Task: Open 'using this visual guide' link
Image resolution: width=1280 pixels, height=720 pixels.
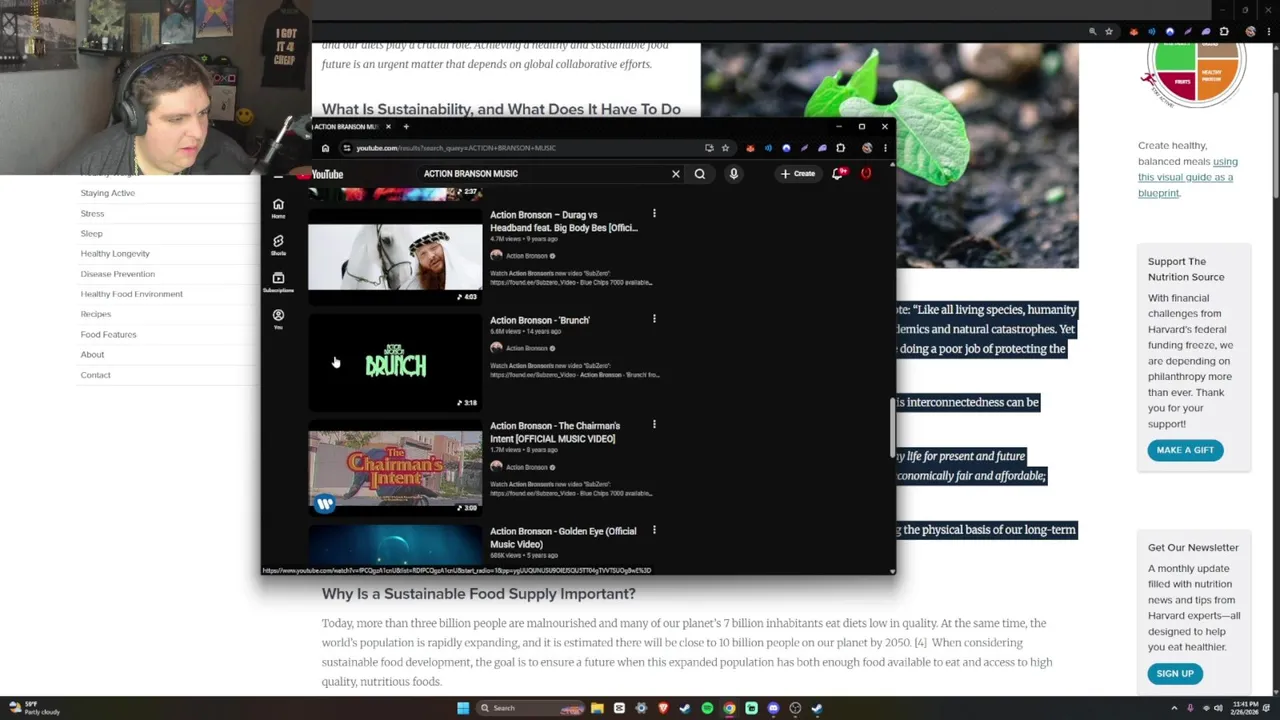Action: (x=1187, y=177)
